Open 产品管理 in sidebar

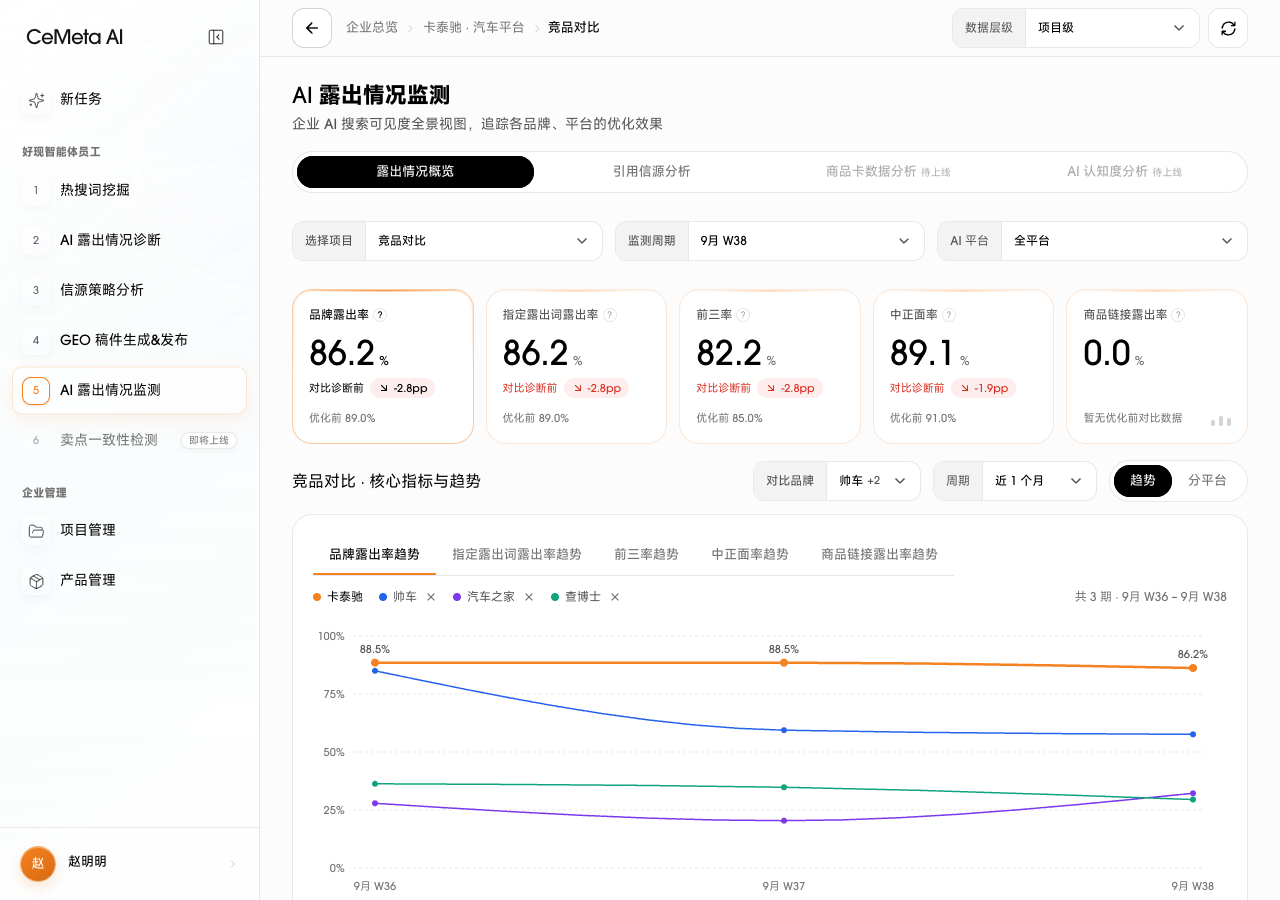click(130, 580)
